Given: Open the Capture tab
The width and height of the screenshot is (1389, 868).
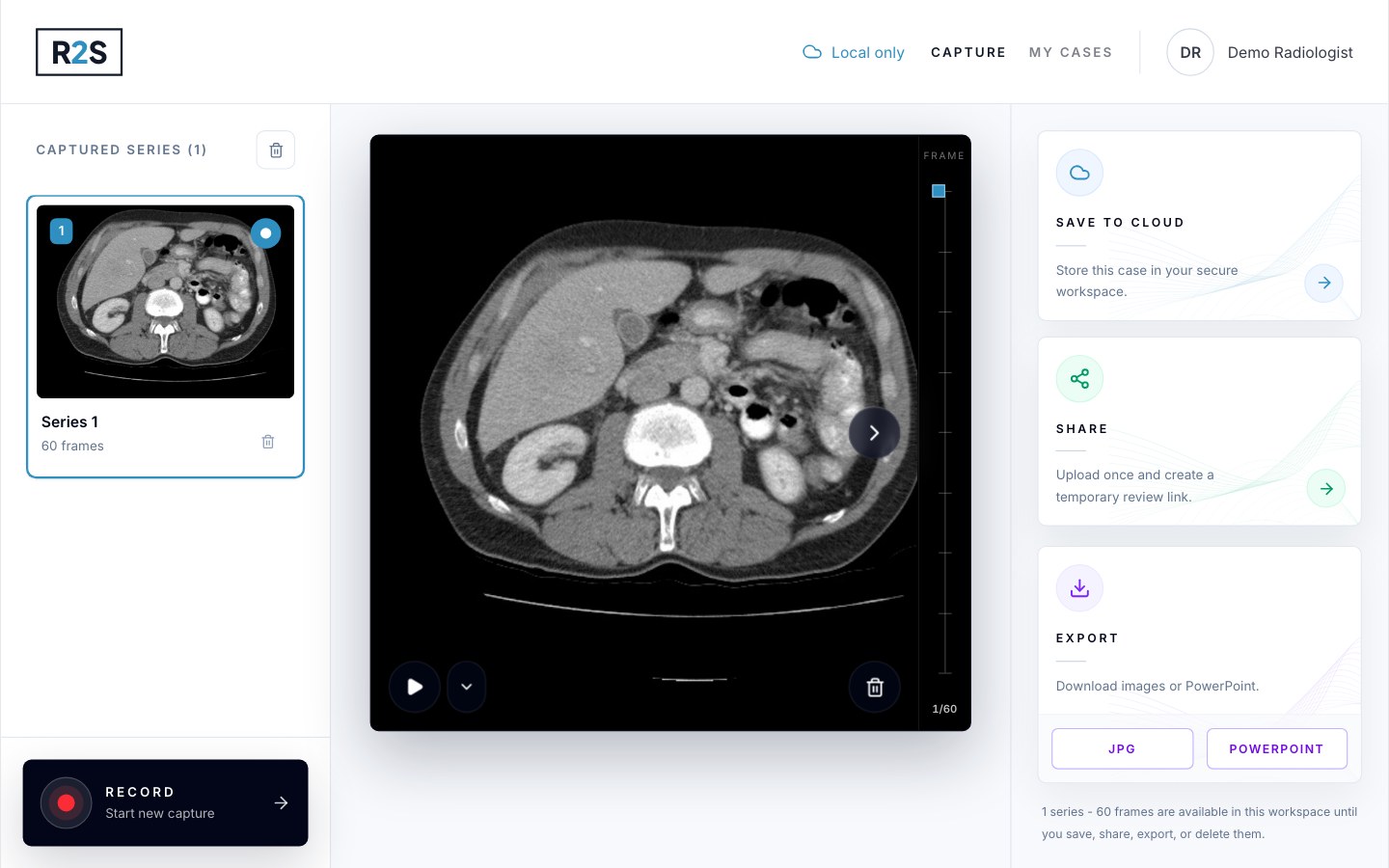Looking at the screenshot, I should tap(968, 52).
